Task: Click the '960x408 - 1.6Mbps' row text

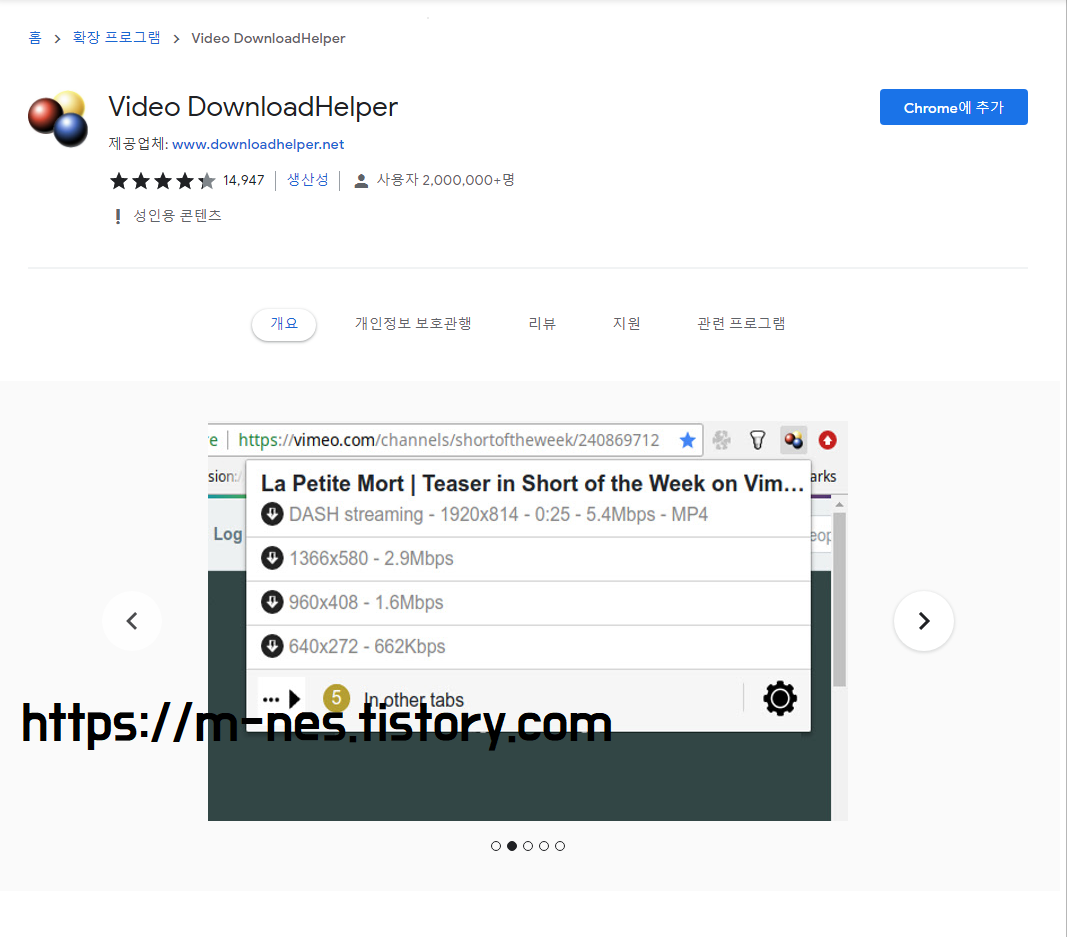Action: tap(365, 603)
